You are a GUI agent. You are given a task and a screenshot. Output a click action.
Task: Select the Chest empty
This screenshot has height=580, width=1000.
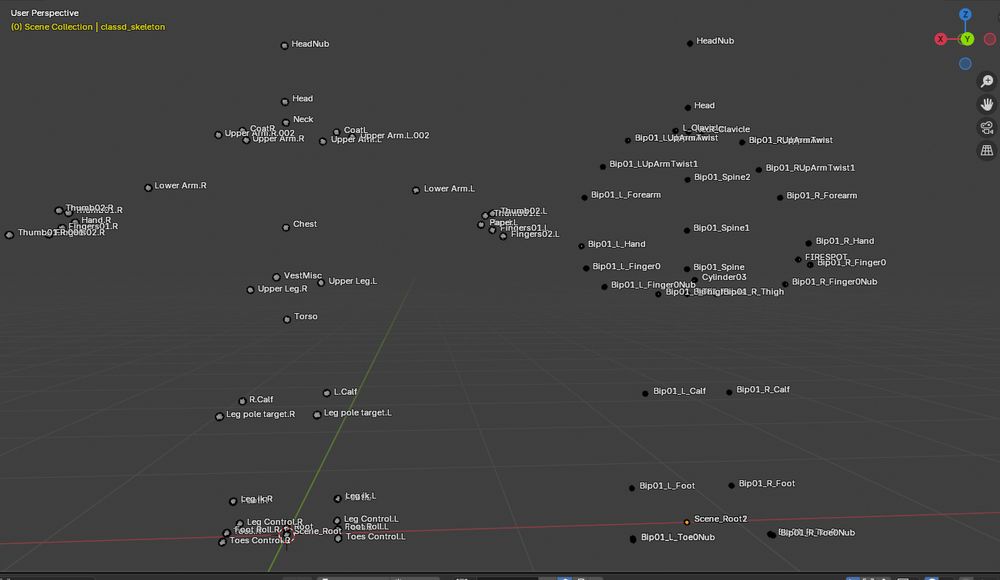pyautogui.click(x=286, y=227)
